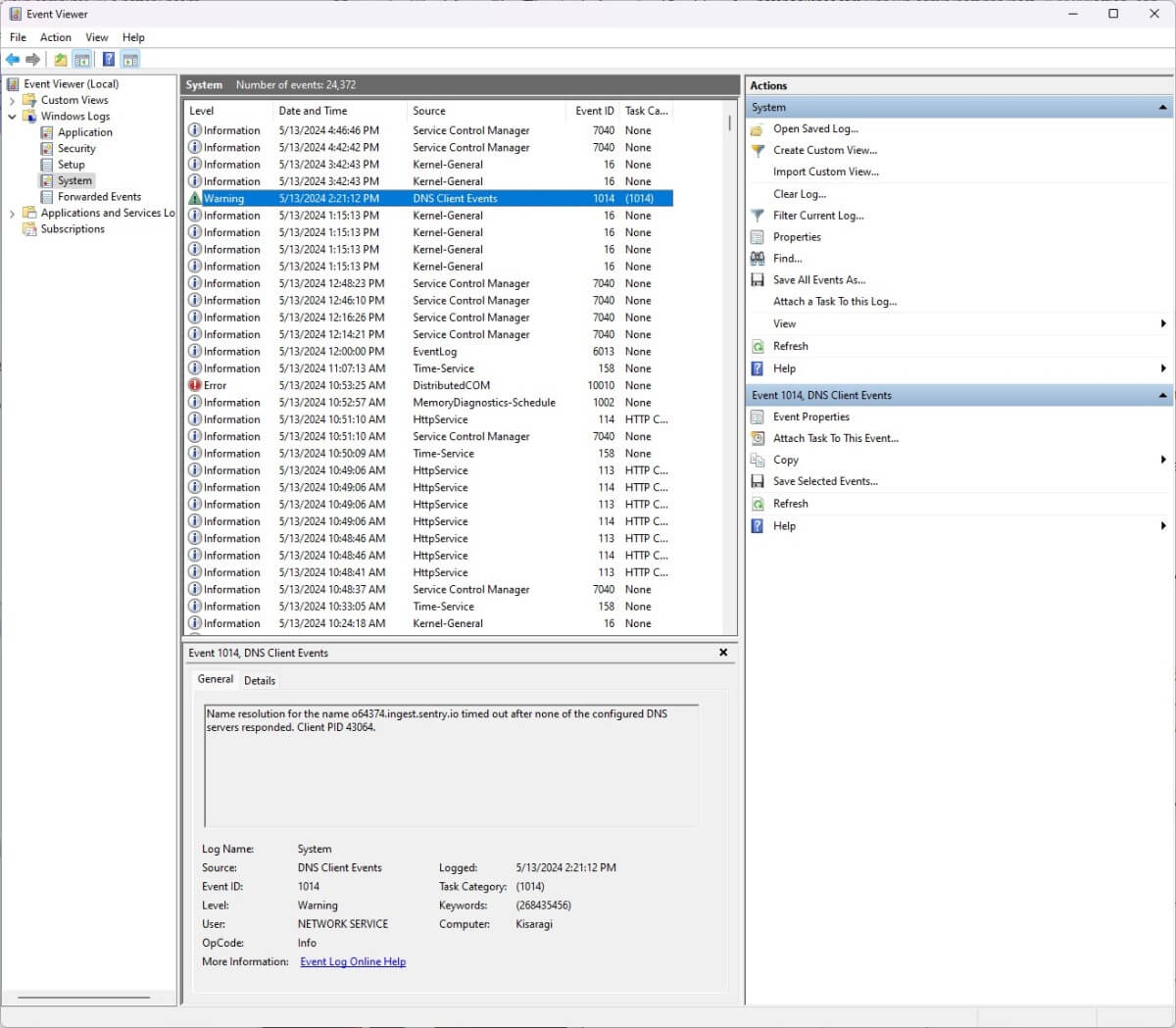Select the General tab
This screenshot has width=1176, height=1028.
tap(216, 679)
